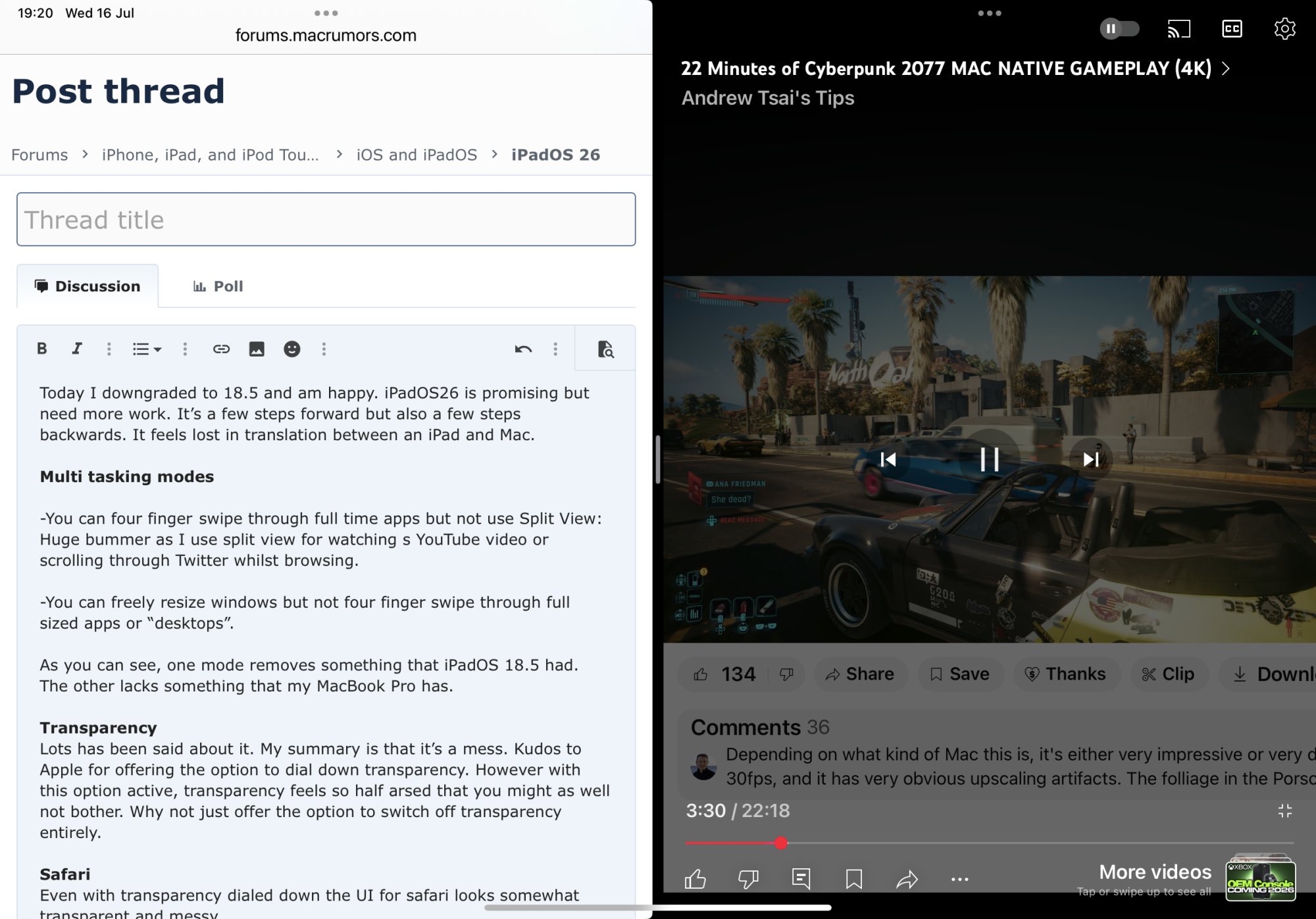Click the Thread title input field
Viewport: 1316px width, 919px height.
pyautogui.click(x=326, y=219)
